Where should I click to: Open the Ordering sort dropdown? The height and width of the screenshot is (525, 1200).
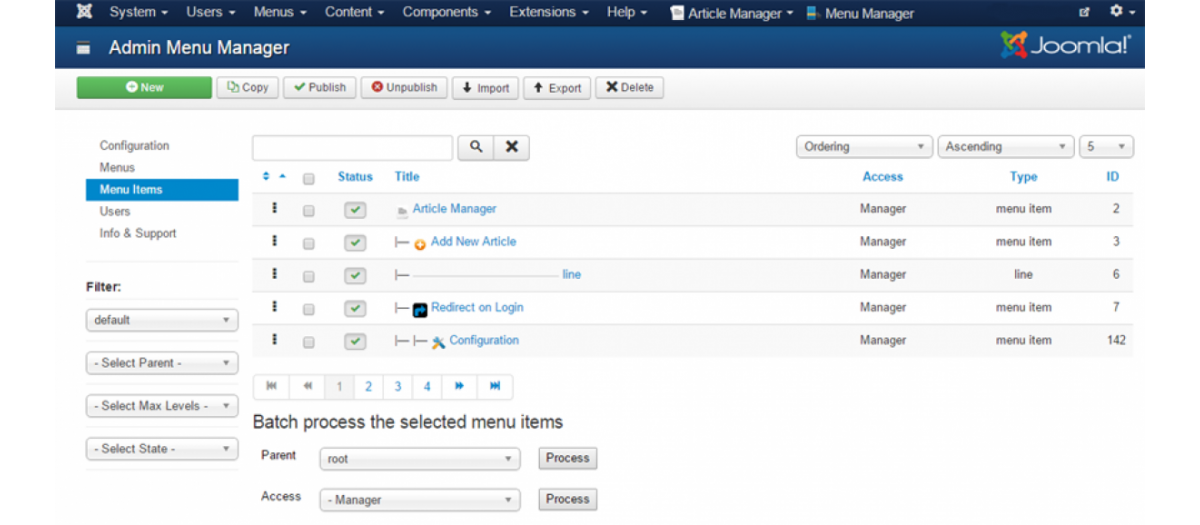click(865, 147)
